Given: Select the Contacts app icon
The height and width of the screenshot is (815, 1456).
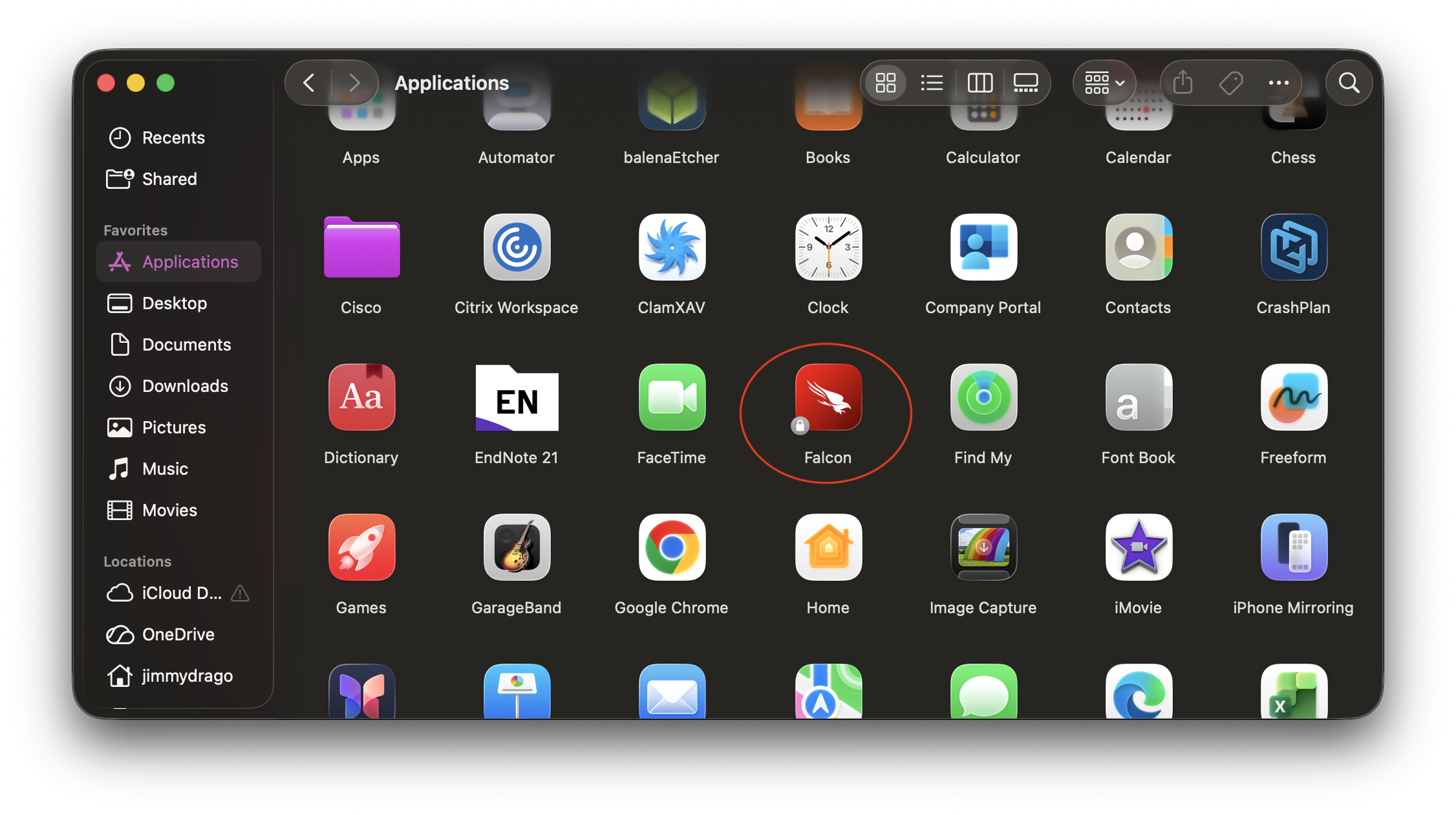Looking at the screenshot, I should [1139, 247].
